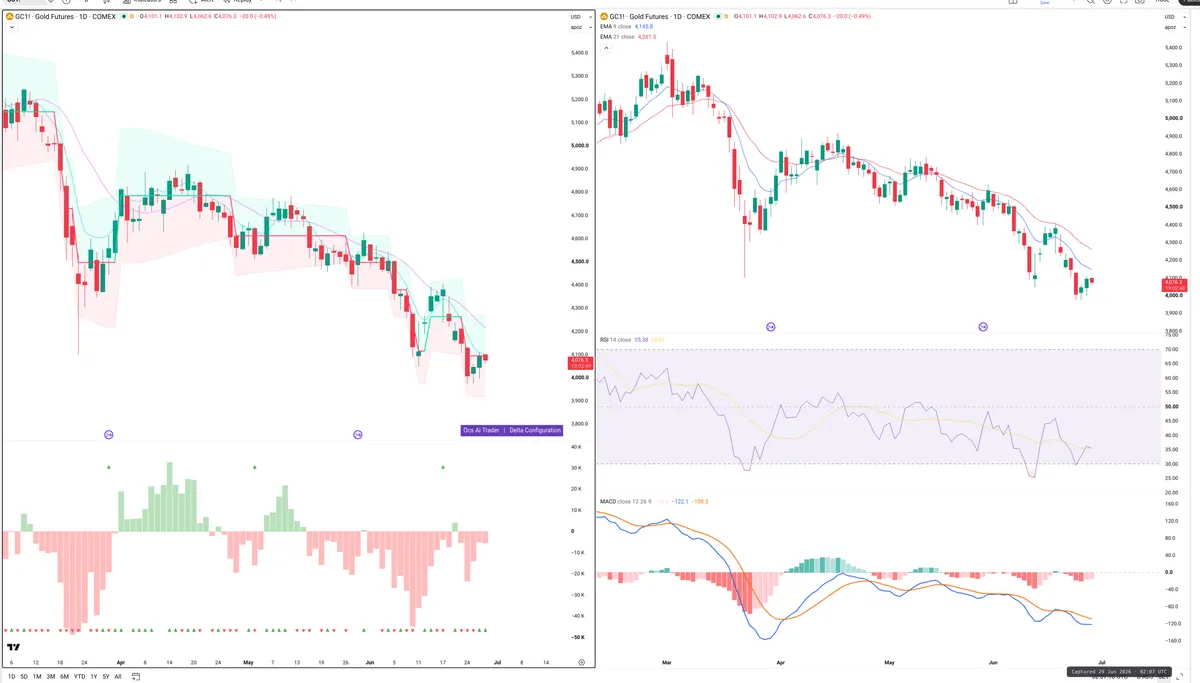Select the 5Y time range

tap(106, 677)
